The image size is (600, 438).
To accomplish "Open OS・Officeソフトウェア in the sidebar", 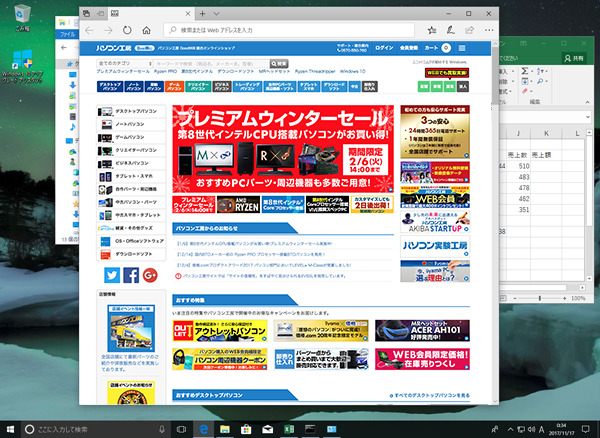I will (x=131, y=241).
